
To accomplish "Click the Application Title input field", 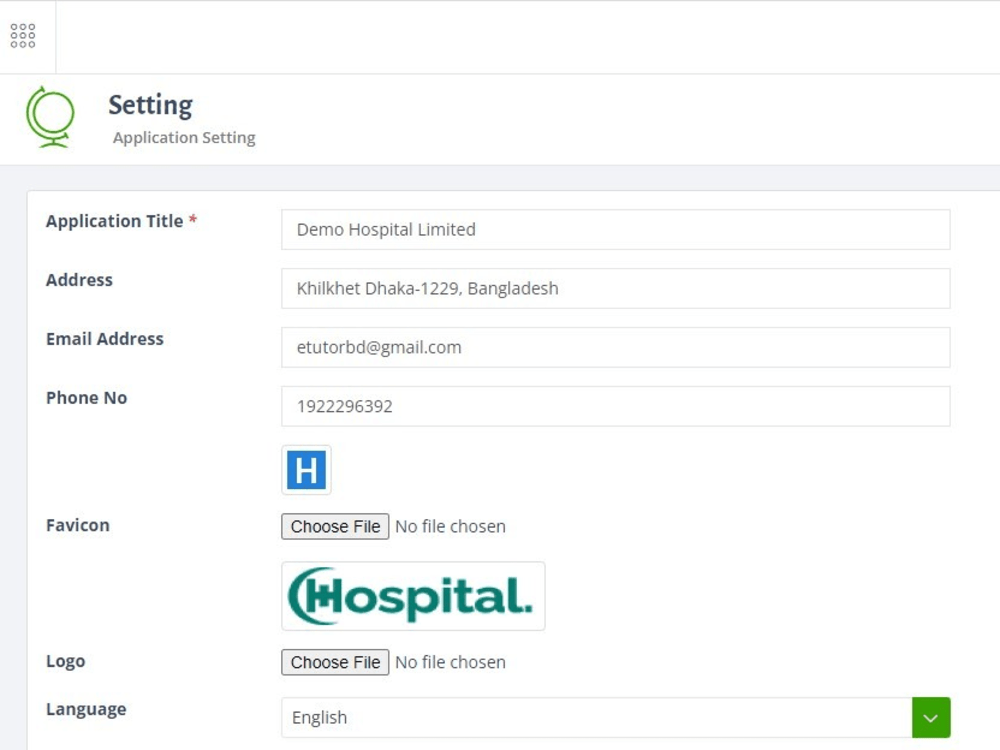I will click(x=615, y=230).
